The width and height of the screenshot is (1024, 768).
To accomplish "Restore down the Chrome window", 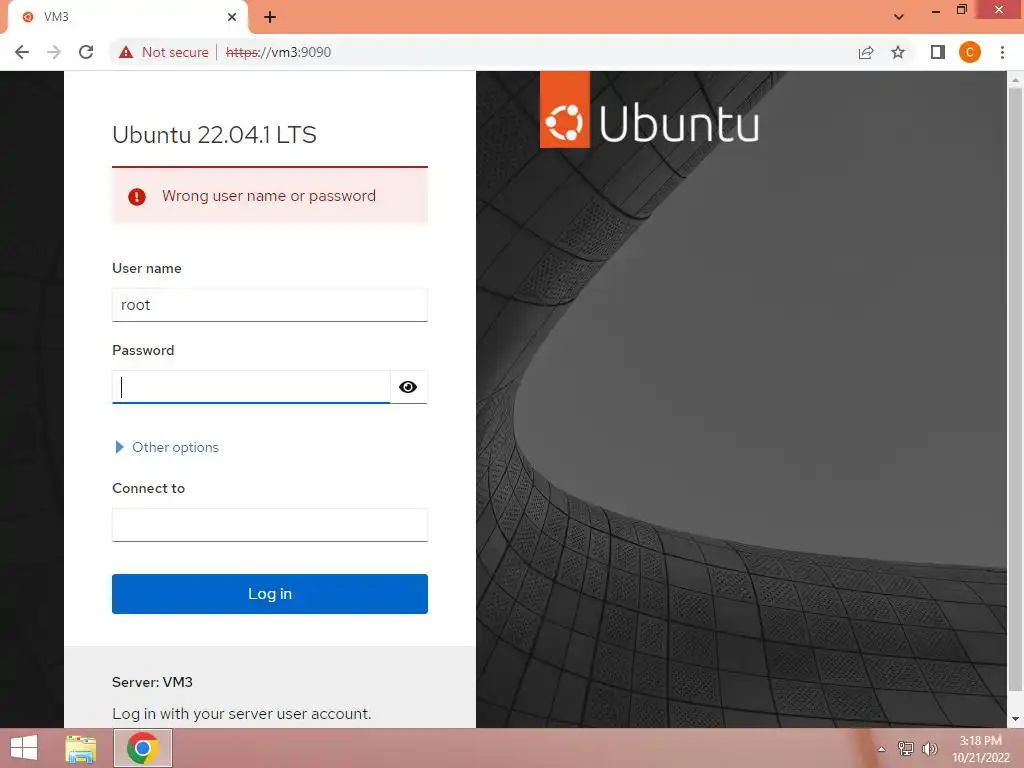I will click(961, 10).
